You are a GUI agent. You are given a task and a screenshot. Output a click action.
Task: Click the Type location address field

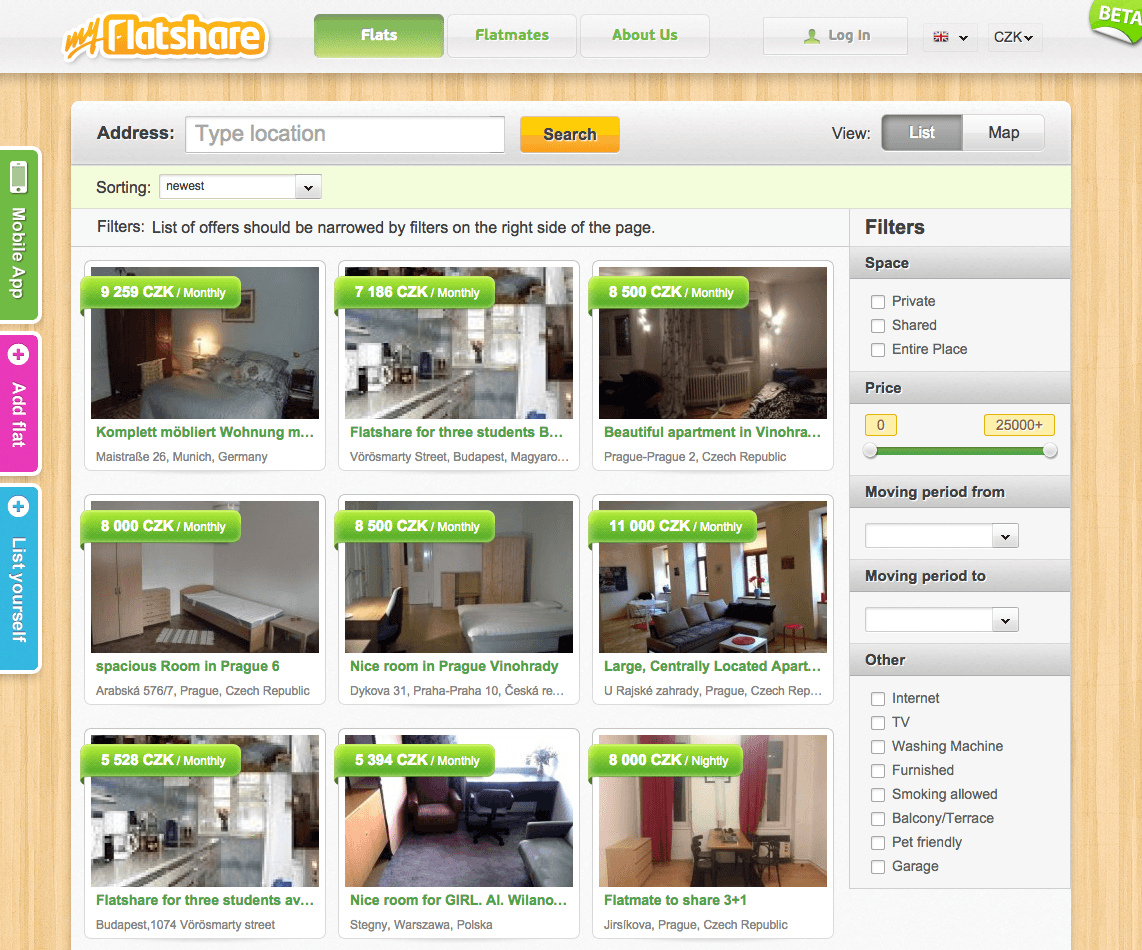345,134
